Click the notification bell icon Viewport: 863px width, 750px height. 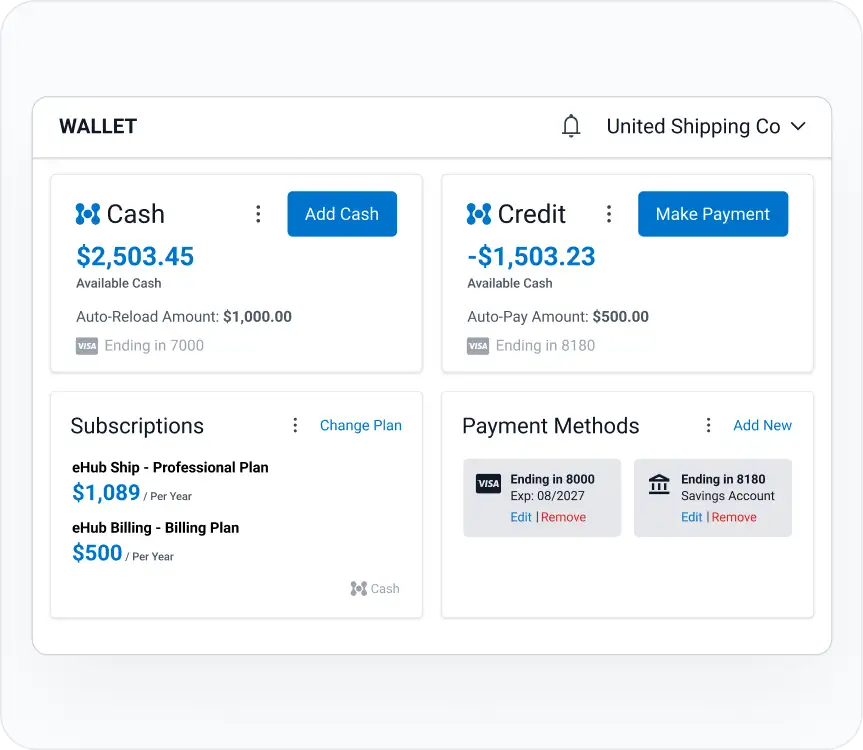click(571, 126)
